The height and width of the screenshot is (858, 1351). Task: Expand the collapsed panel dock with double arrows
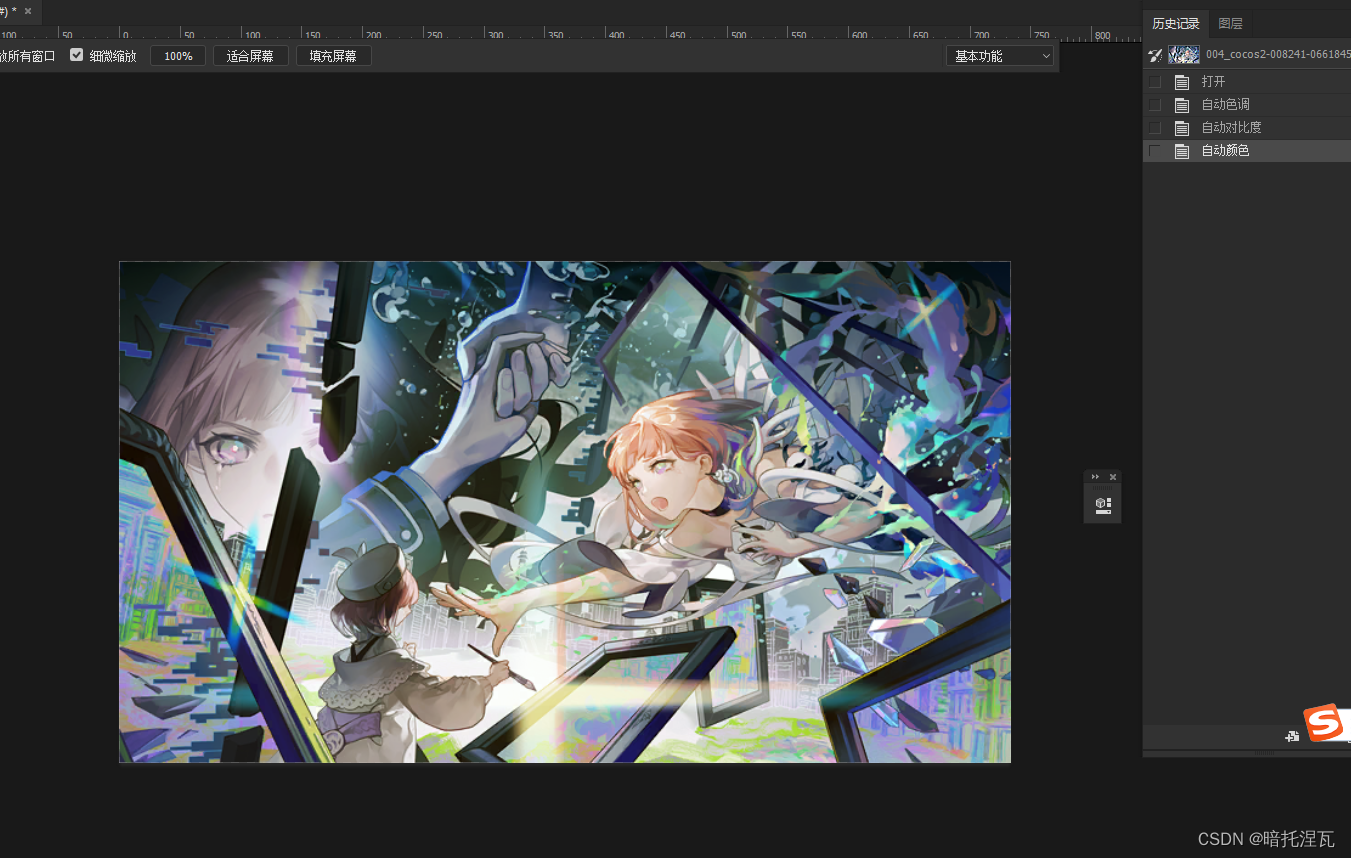pyautogui.click(x=1095, y=477)
